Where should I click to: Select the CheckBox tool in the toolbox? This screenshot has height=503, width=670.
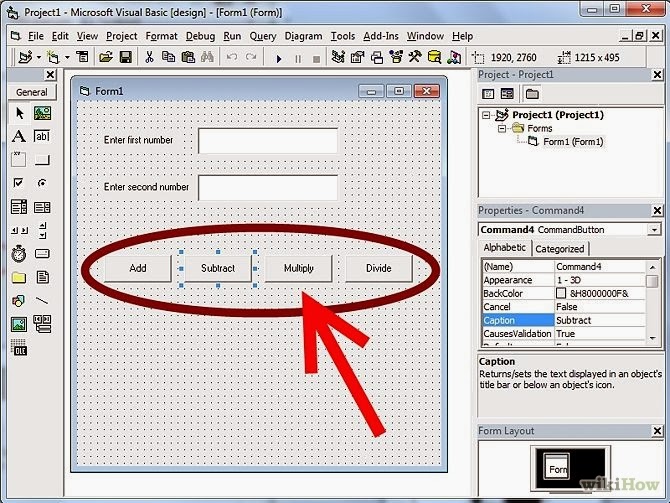(x=18, y=183)
